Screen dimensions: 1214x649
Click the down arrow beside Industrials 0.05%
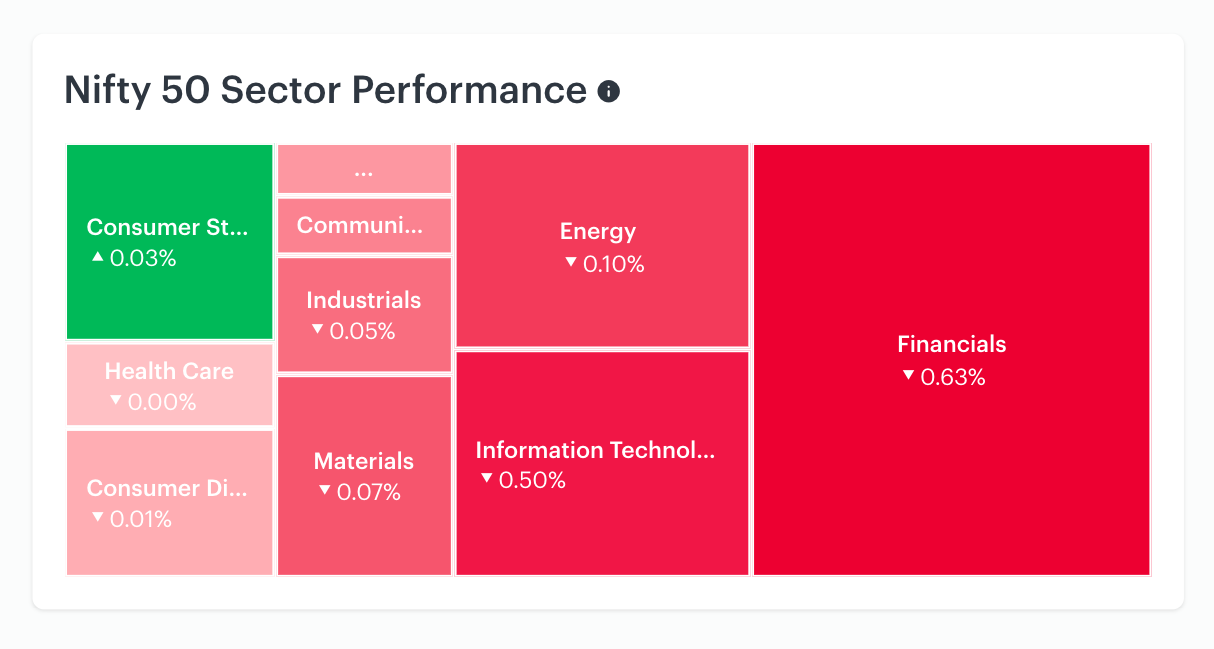[x=317, y=329]
